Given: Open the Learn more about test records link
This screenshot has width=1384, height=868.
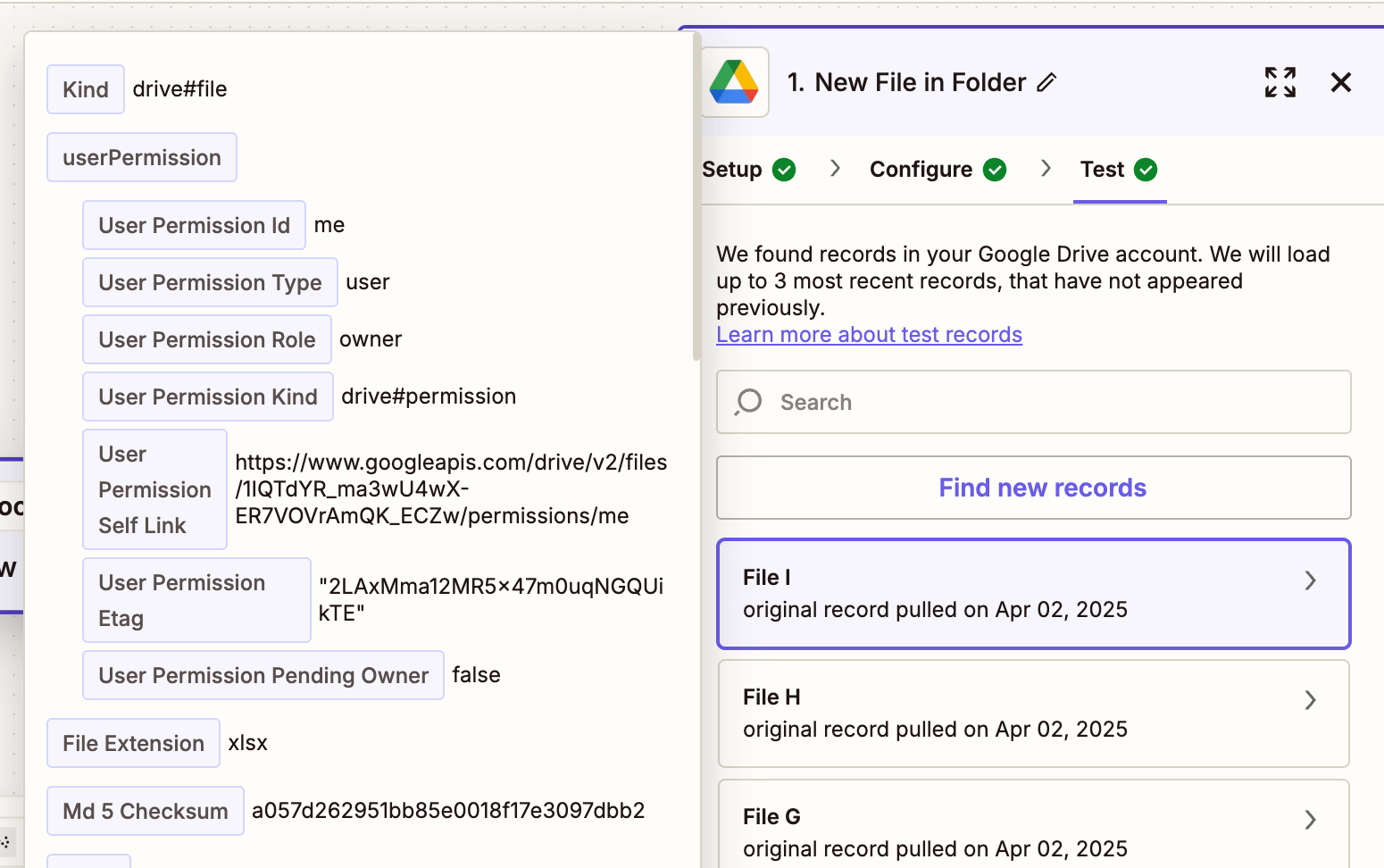Looking at the screenshot, I should pyautogui.click(x=869, y=334).
